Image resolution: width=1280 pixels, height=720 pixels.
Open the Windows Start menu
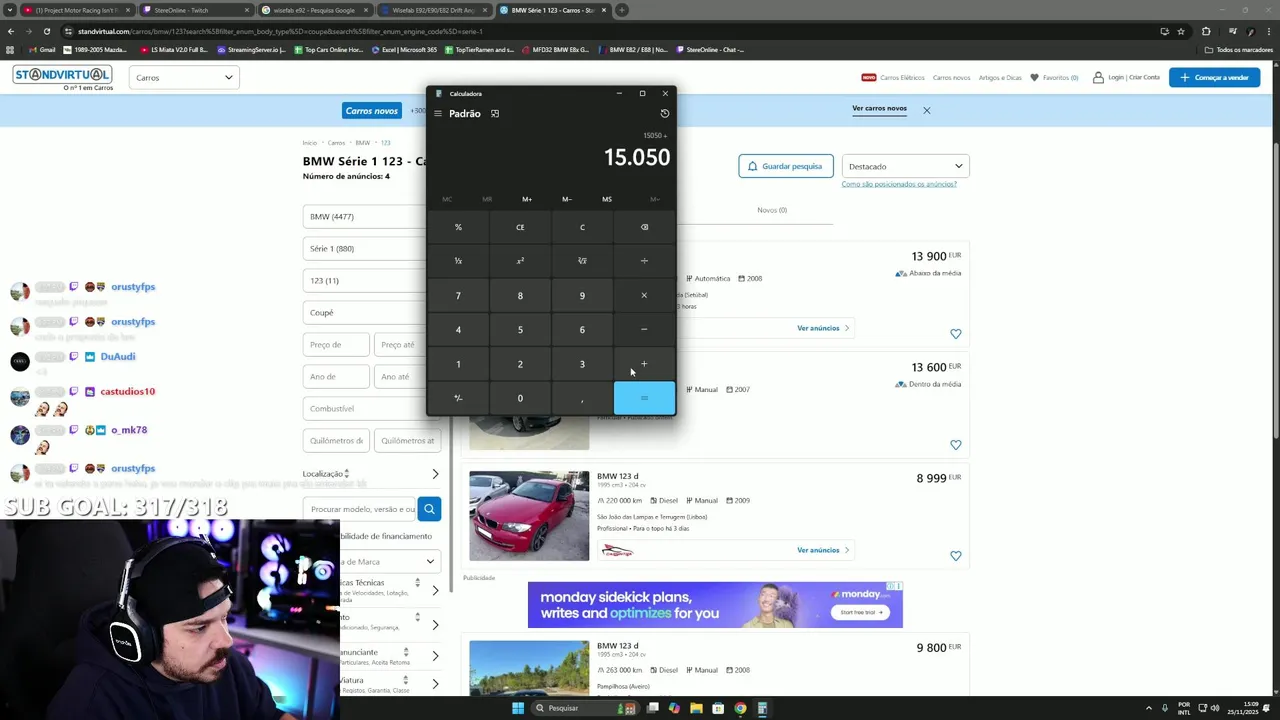[x=518, y=708]
